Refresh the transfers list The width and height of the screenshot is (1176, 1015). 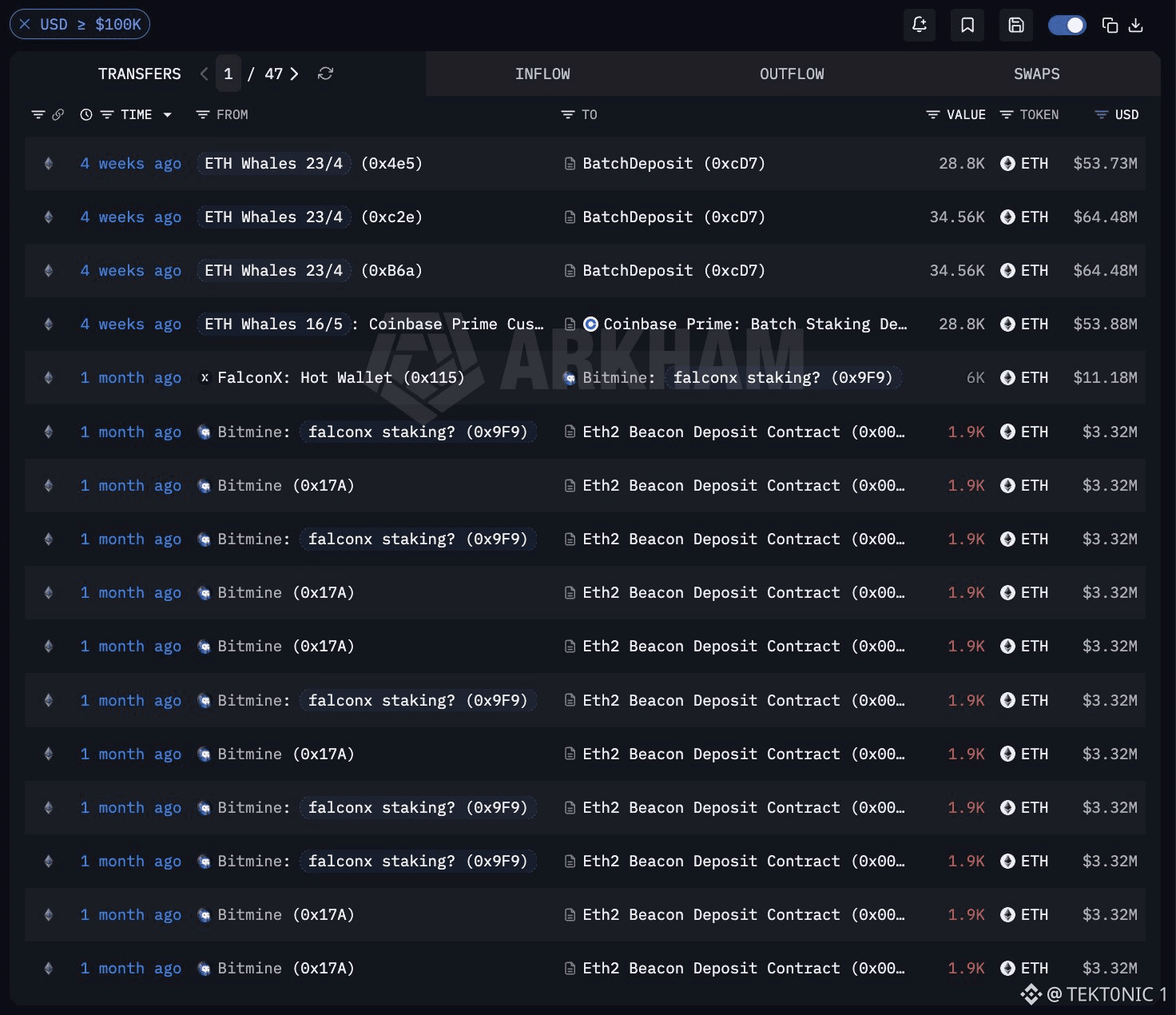[325, 74]
